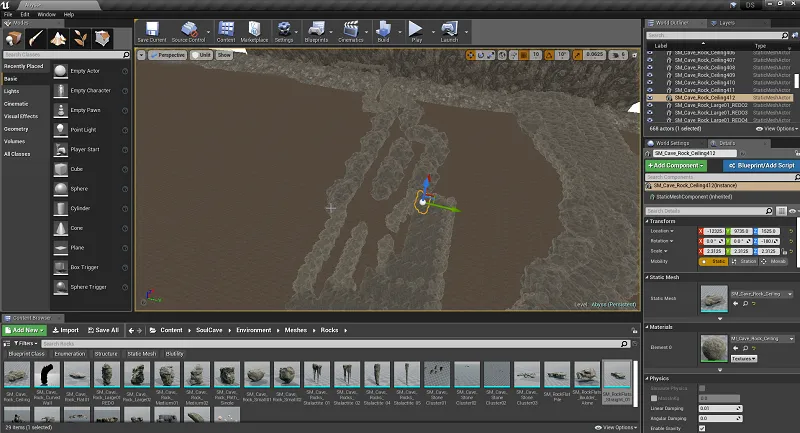
Task: Open the Perspective view mode dropdown
Action: coord(167,55)
